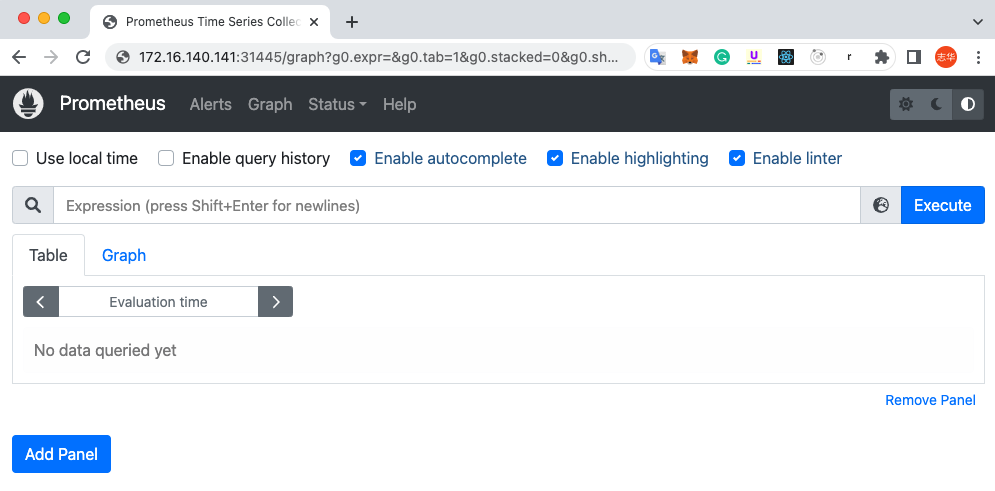
Task: Expand the tab search chevron
Action: [x=977, y=21]
